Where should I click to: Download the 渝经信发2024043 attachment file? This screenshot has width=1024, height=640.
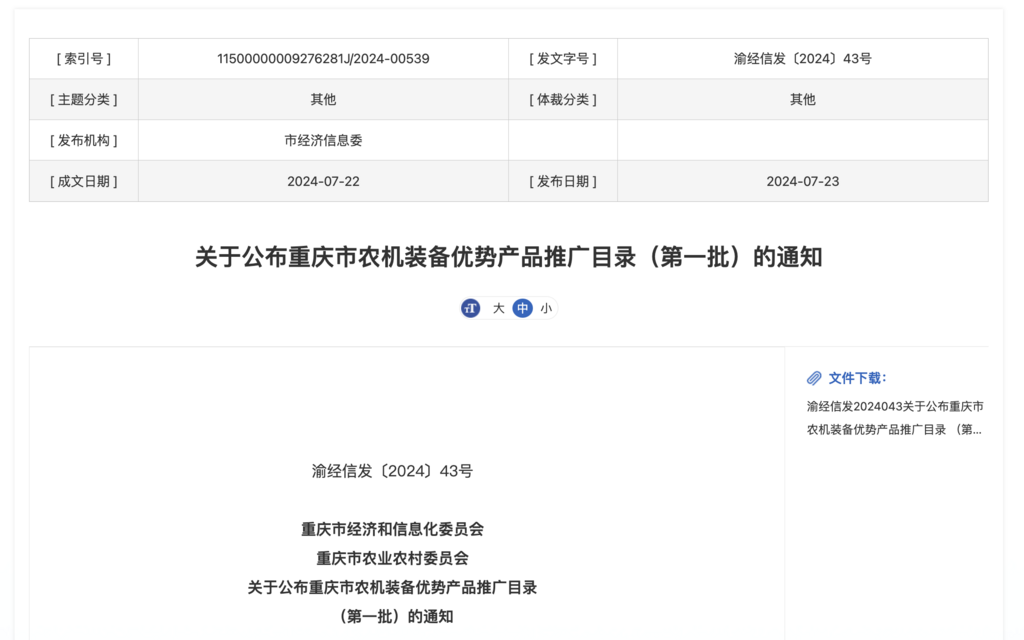coord(894,418)
